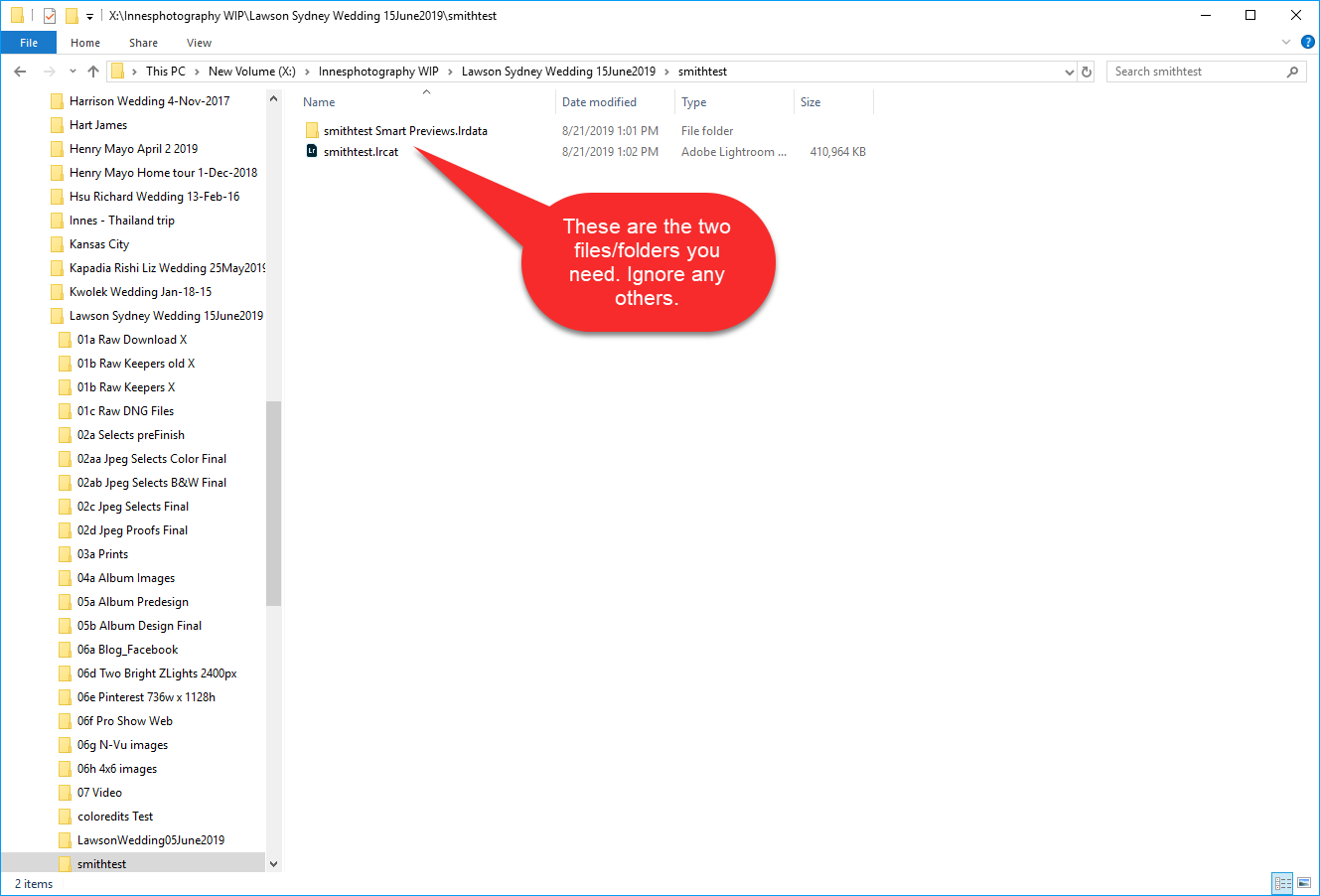Open 02ab Jpeg Selects B&W Final folder

[x=152, y=483]
